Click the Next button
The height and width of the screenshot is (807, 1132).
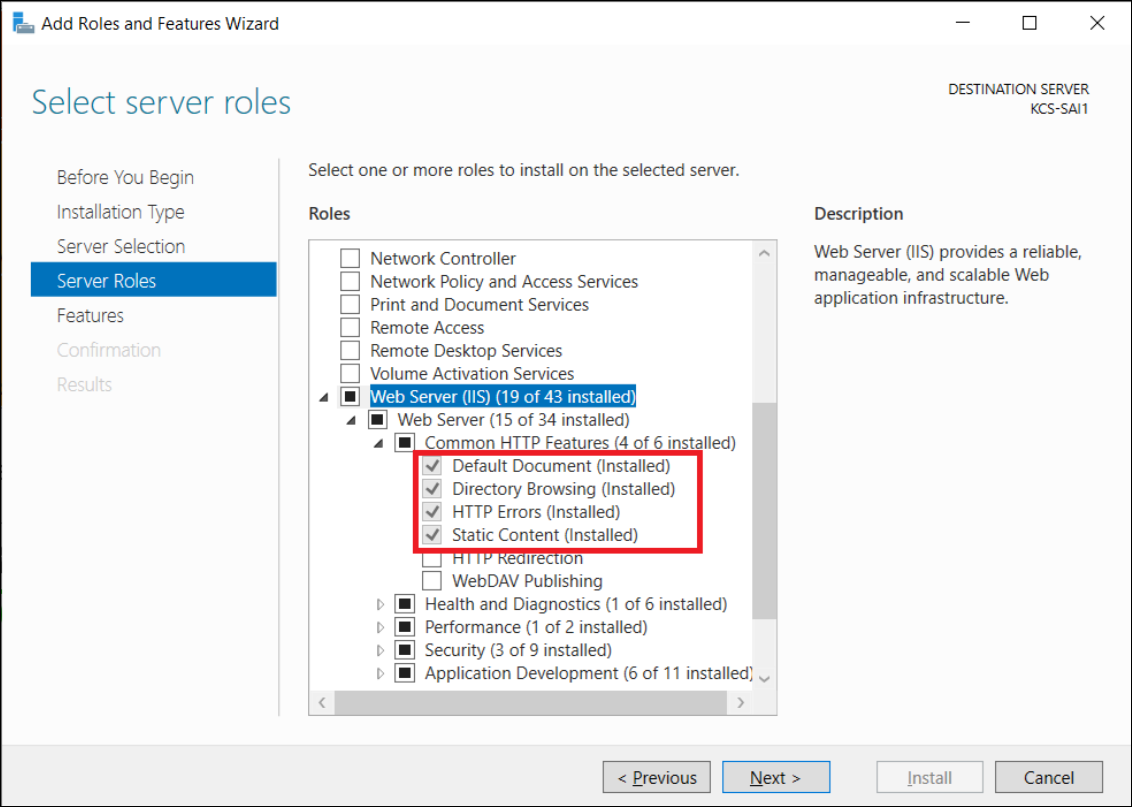tap(776, 777)
